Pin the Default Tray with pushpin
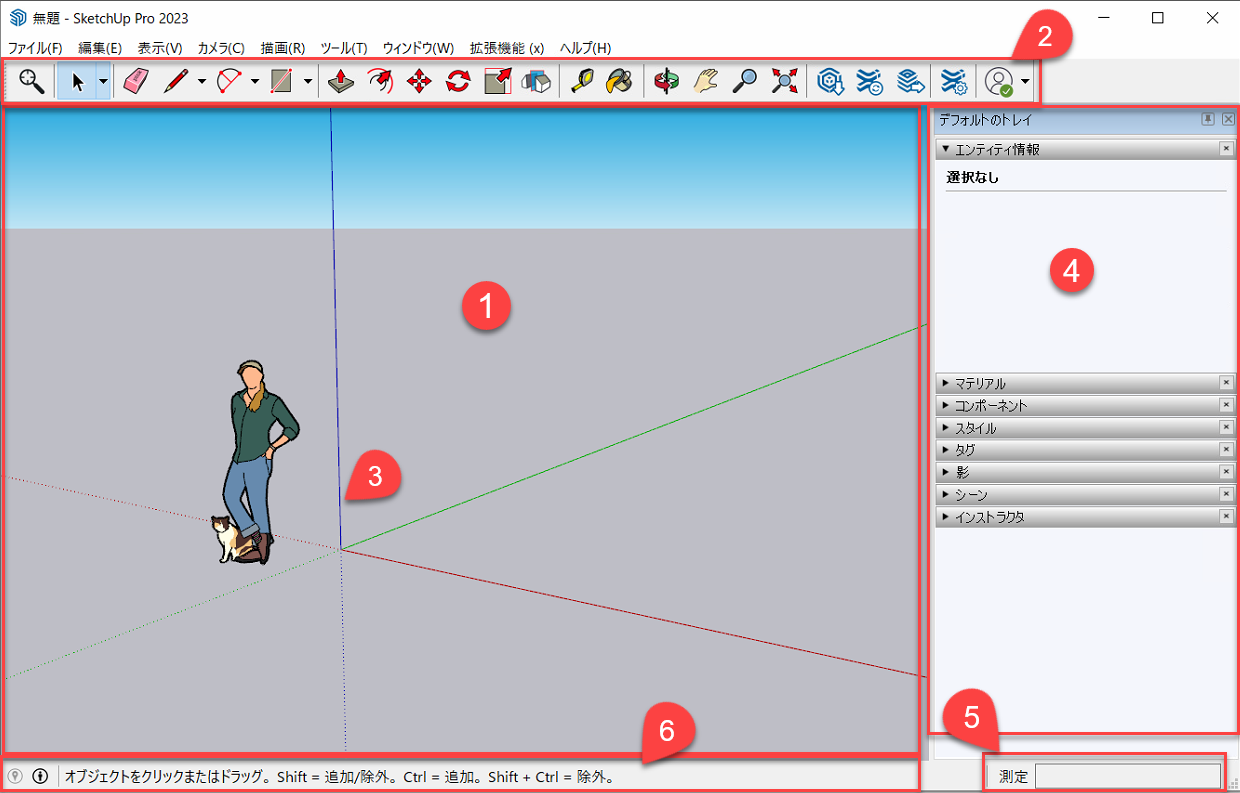 (1208, 119)
